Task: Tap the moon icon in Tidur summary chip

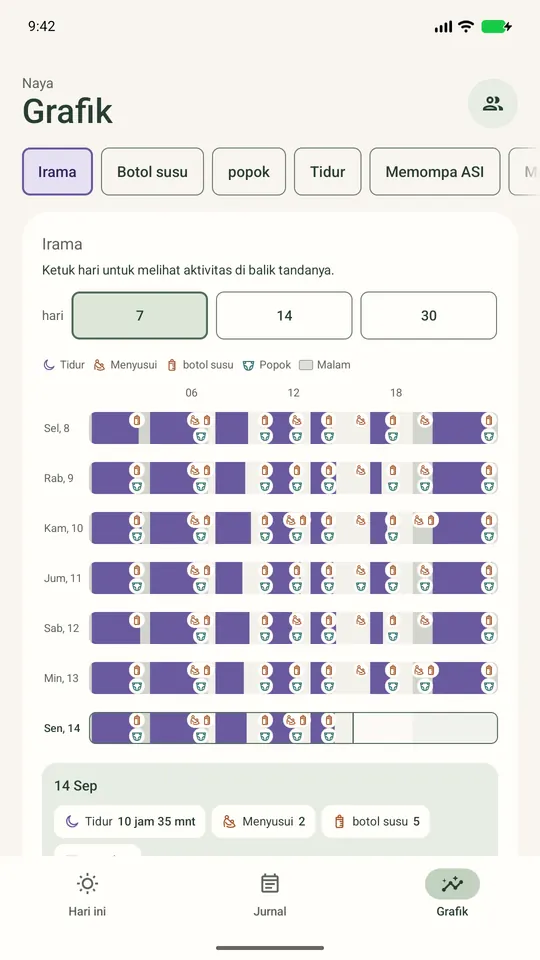Action: coord(72,822)
